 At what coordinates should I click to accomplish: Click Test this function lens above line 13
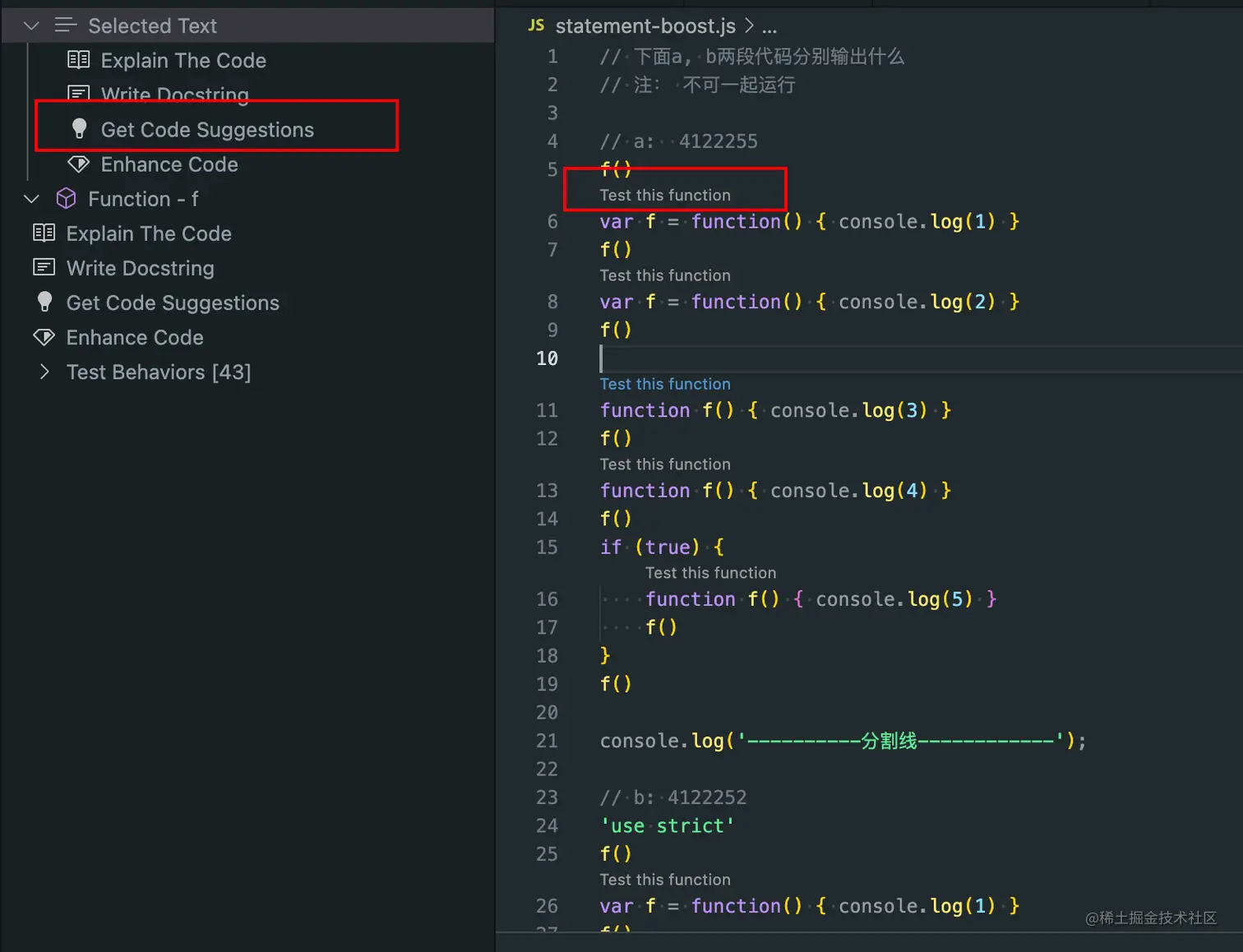pyautogui.click(x=665, y=464)
